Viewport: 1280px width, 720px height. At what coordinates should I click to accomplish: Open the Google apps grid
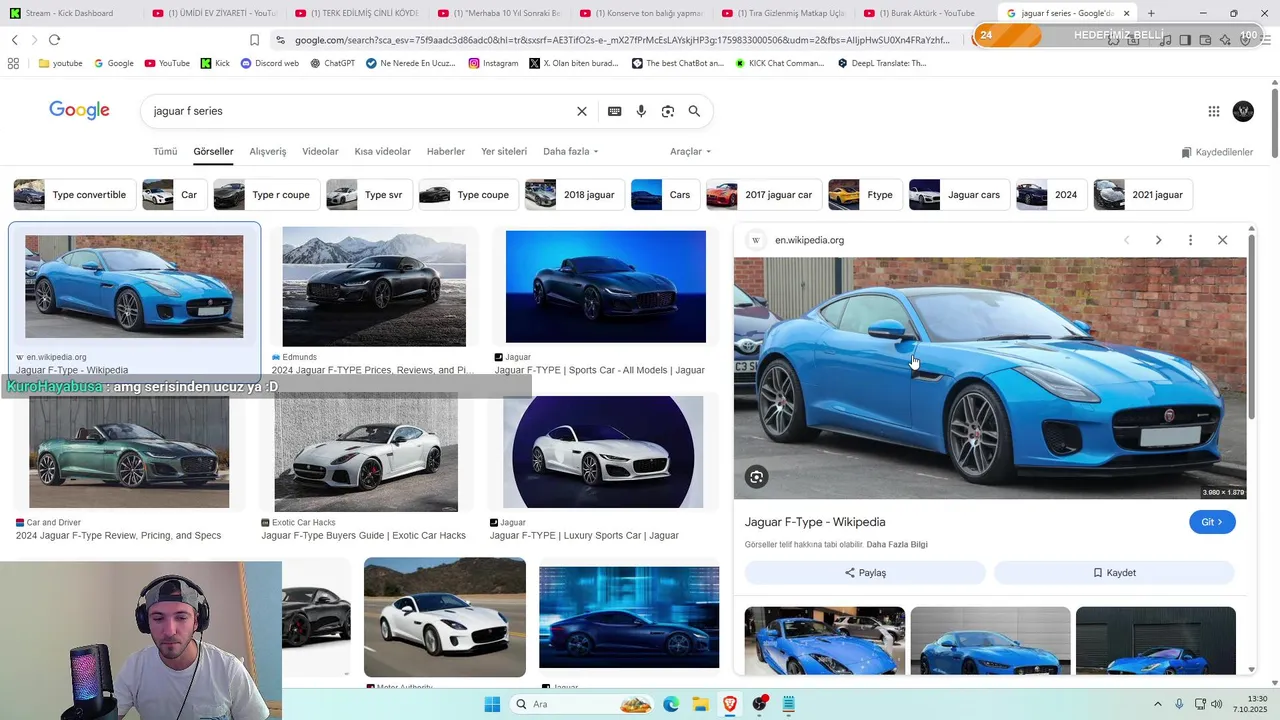[x=1214, y=111]
